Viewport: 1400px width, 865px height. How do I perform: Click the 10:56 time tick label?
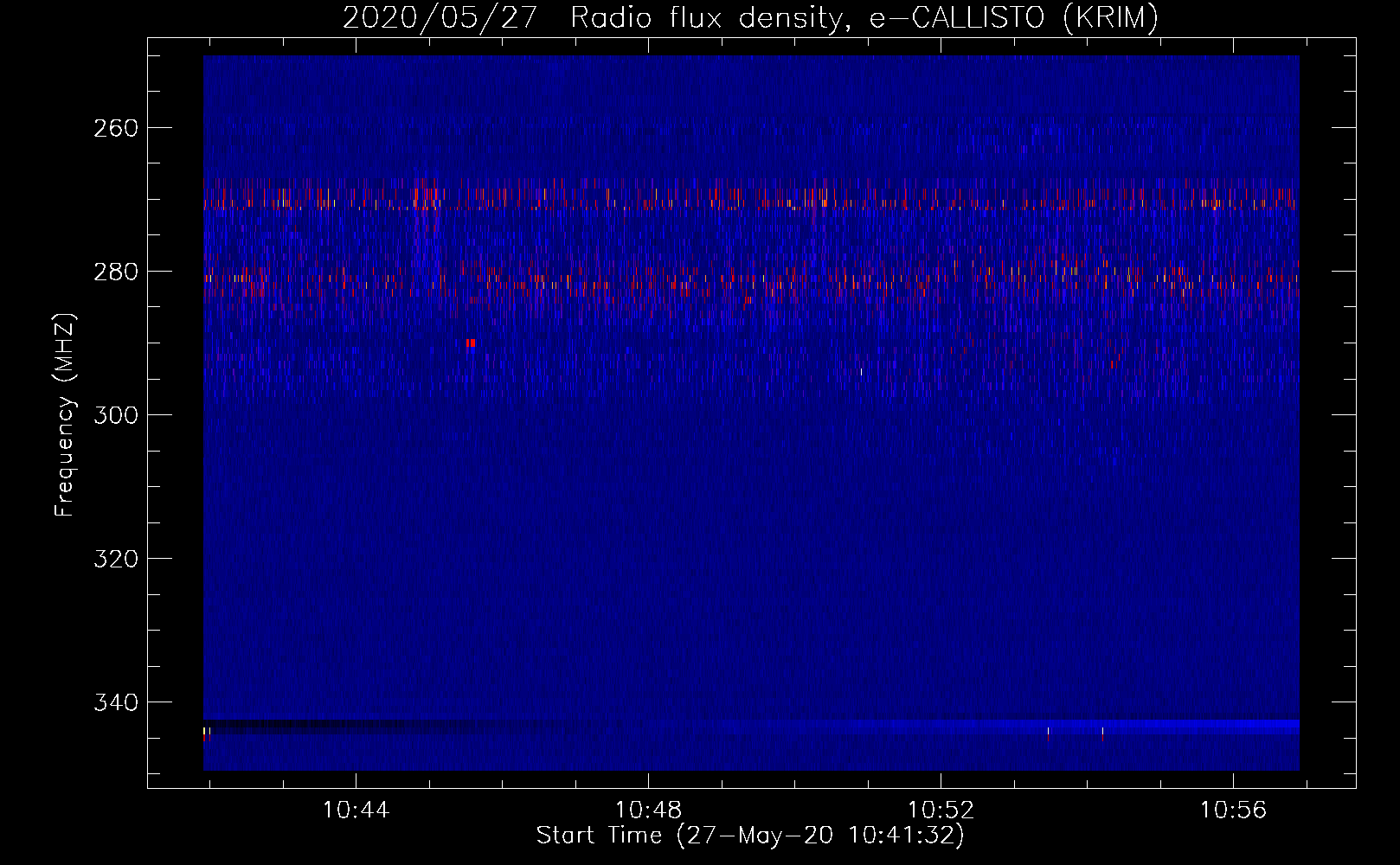(1233, 811)
